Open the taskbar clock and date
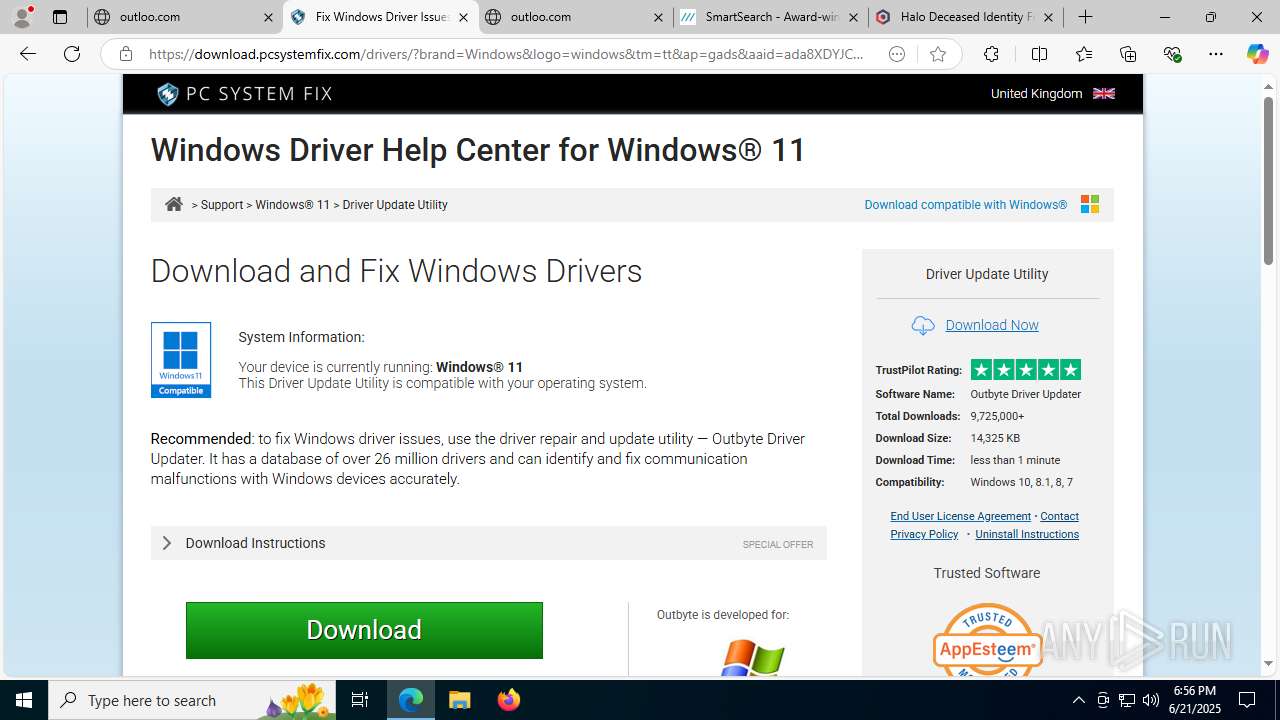This screenshot has width=1280, height=720. (x=1195, y=700)
